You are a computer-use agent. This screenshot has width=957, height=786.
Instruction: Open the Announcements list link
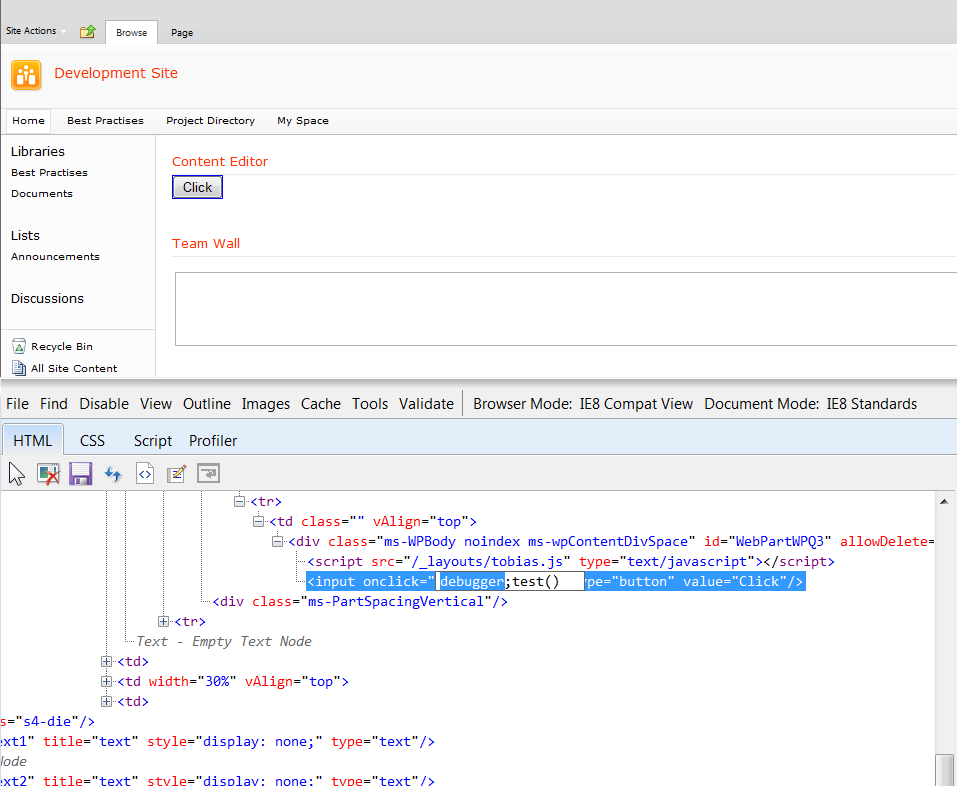[55, 256]
